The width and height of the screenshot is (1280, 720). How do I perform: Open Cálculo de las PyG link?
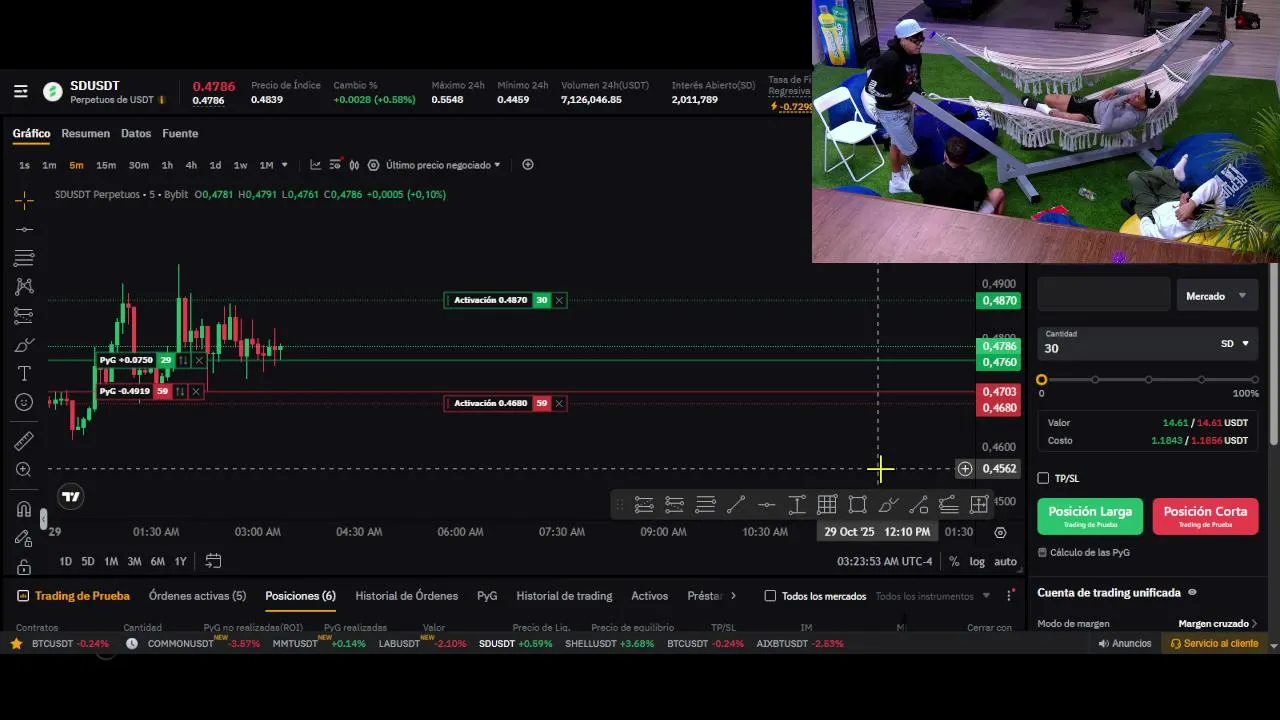point(1084,552)
